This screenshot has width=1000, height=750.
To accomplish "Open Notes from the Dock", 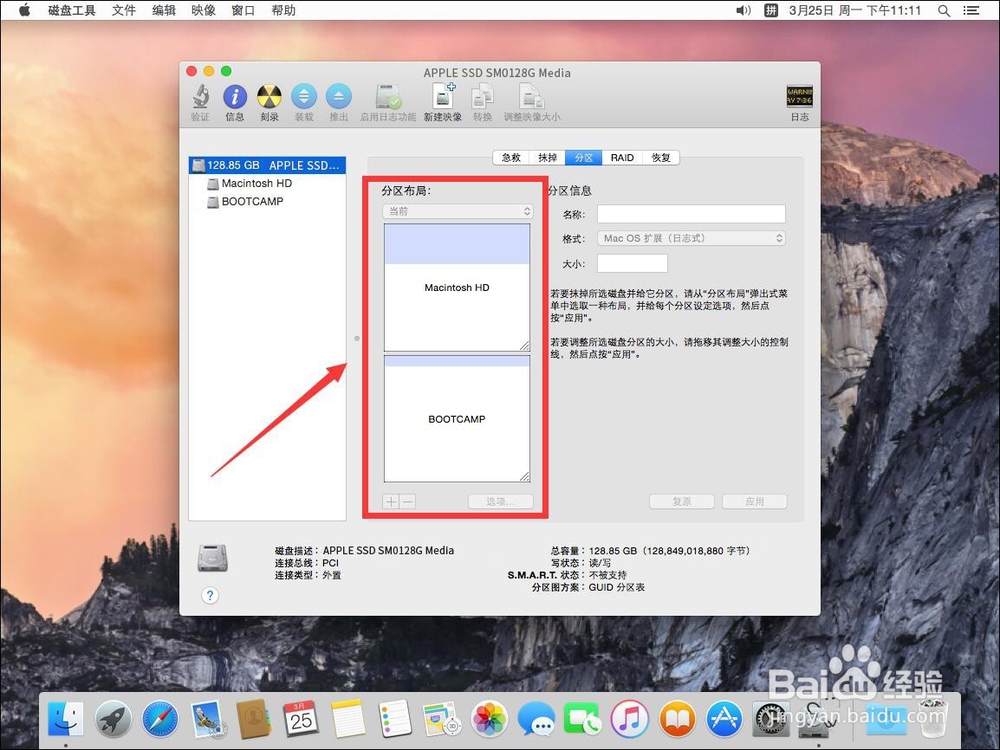I will [348, 719].
